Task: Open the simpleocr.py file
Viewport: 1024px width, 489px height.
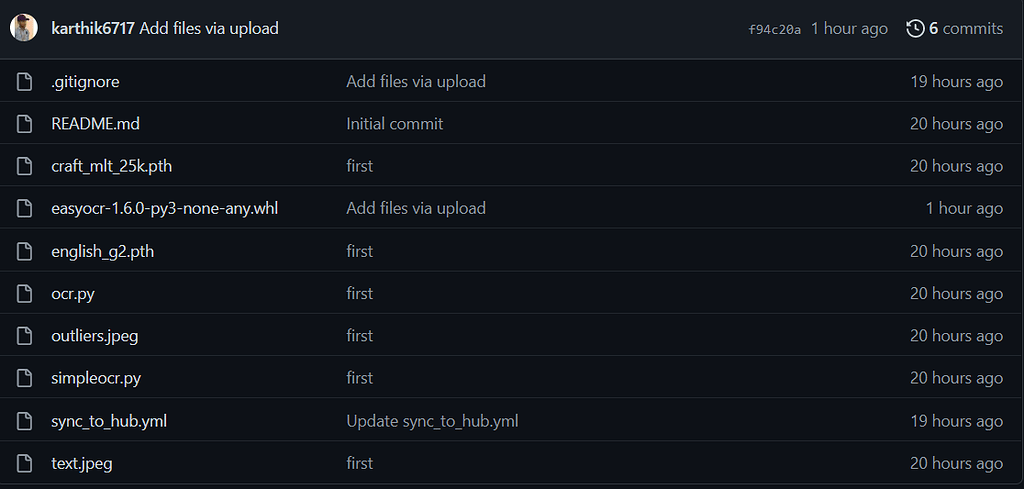Action: [96, 378]
